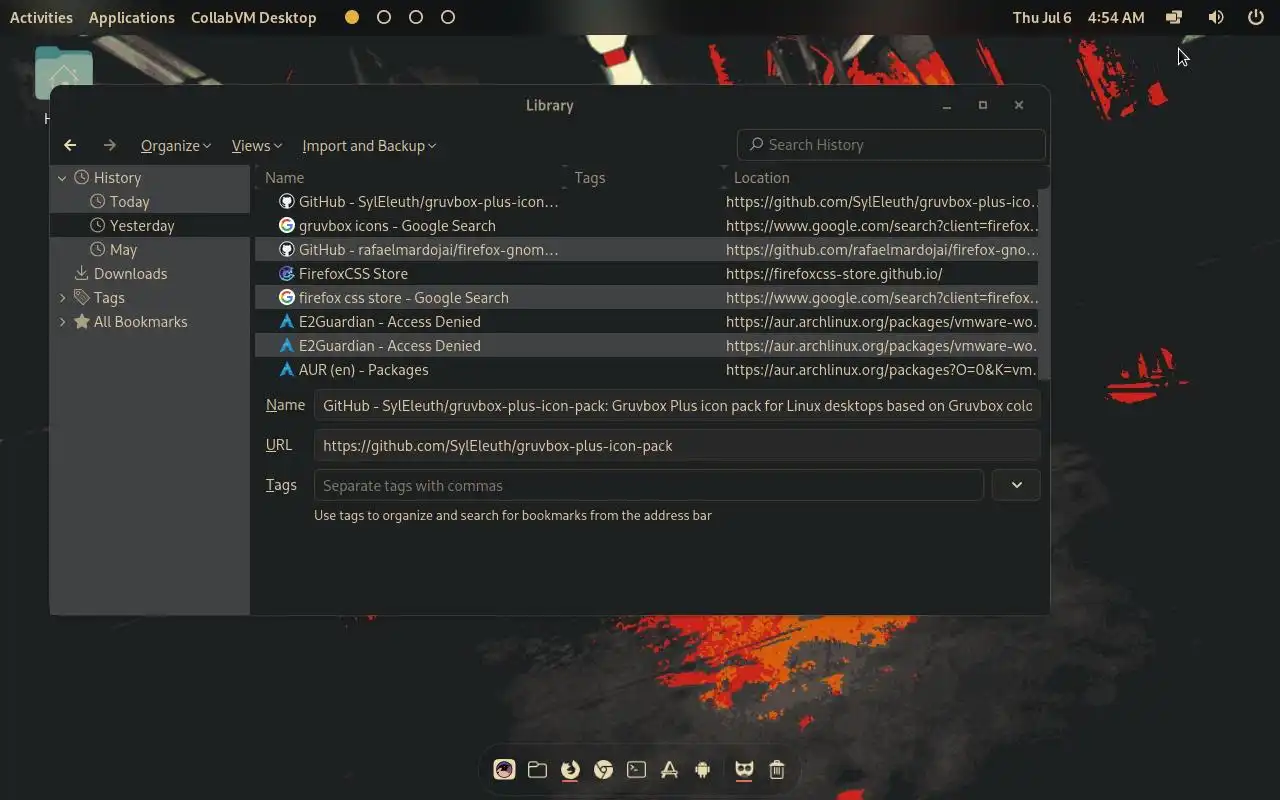
Task: Switch to the third workspace dot
Action: pos(416,17)
